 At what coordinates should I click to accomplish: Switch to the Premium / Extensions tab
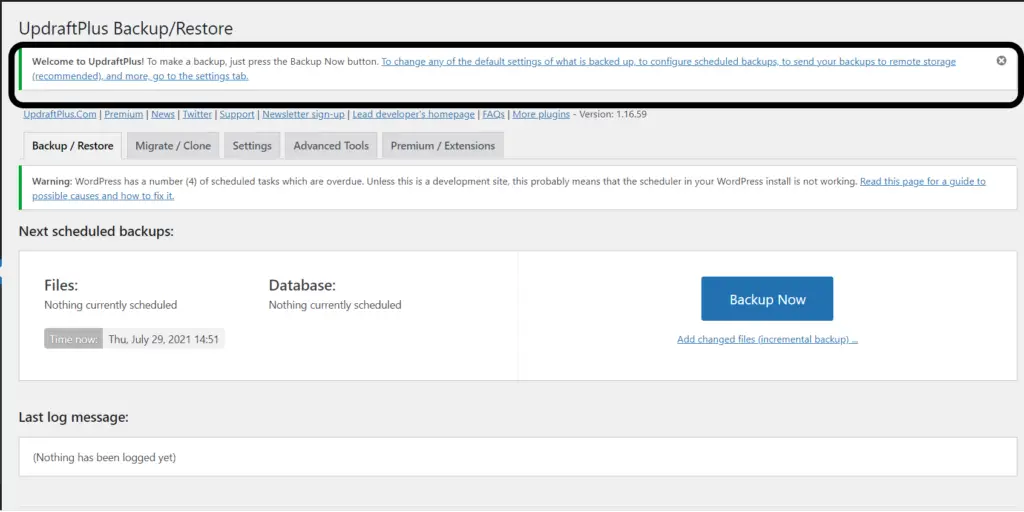443,146
